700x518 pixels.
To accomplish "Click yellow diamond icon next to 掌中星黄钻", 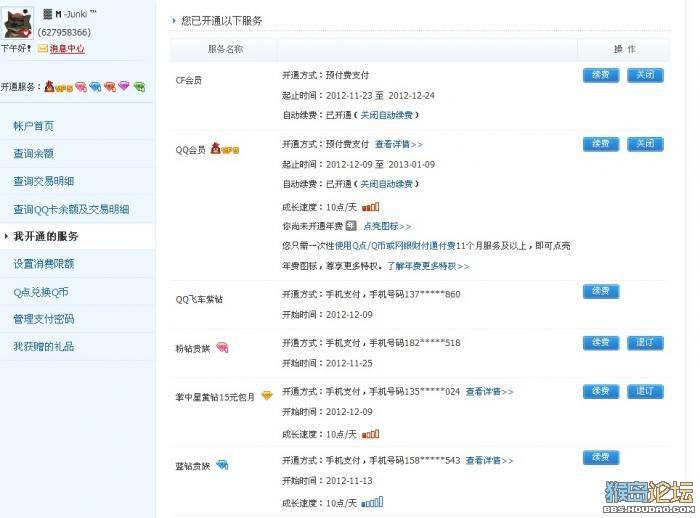I will (267, 395).
